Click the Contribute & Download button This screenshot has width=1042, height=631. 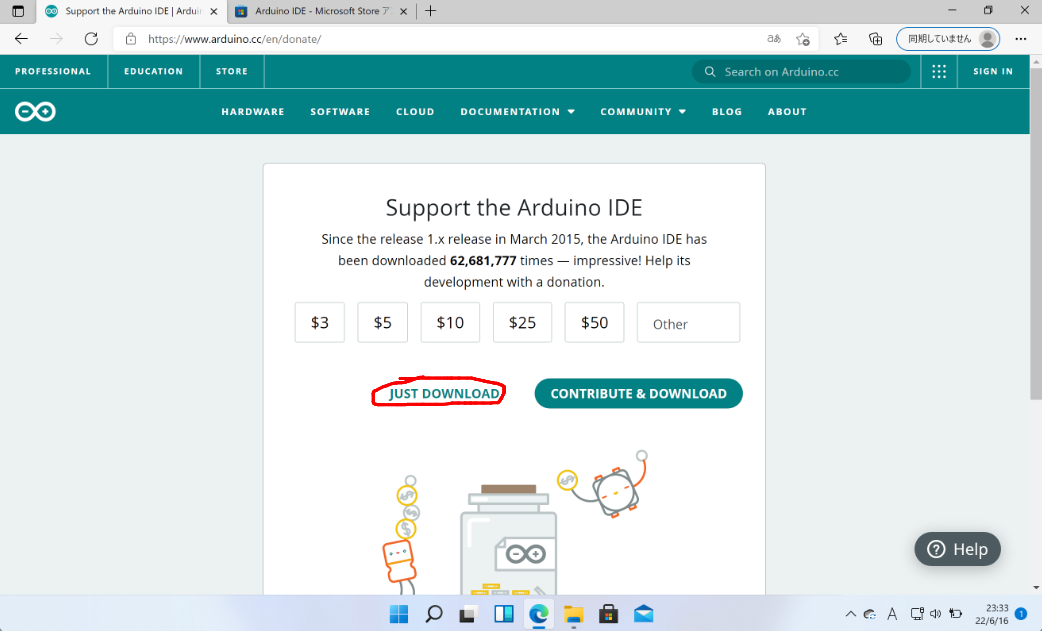(x=638, y=393)
